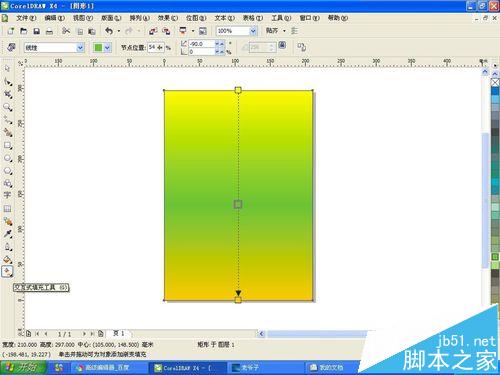Expand the Application Launcher dropdown arrow
The height and width of the screenshot is (375, 500).
coord(193,31)
